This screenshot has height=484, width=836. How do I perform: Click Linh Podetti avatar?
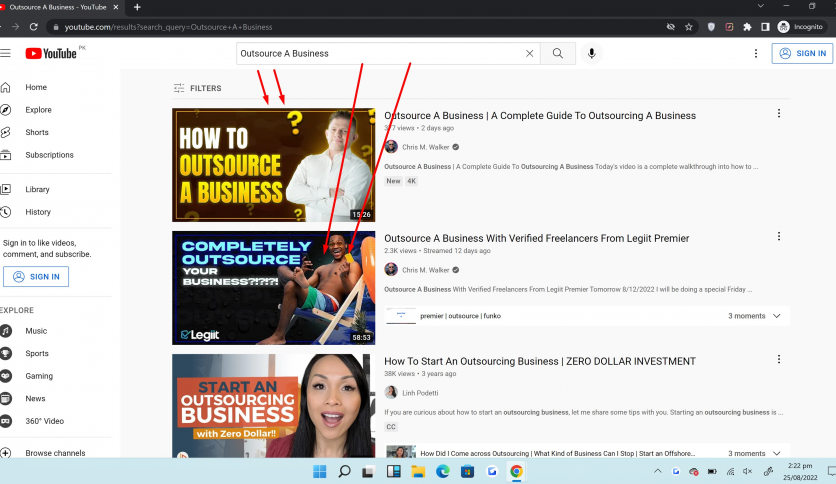pos(391,392)
